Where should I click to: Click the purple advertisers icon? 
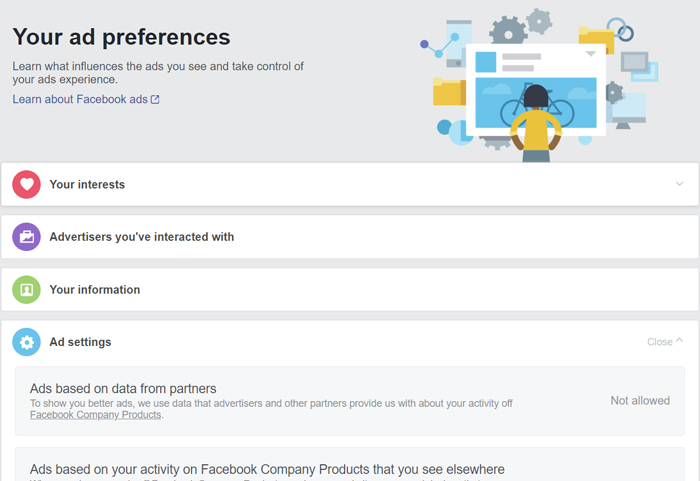[27, 237]
